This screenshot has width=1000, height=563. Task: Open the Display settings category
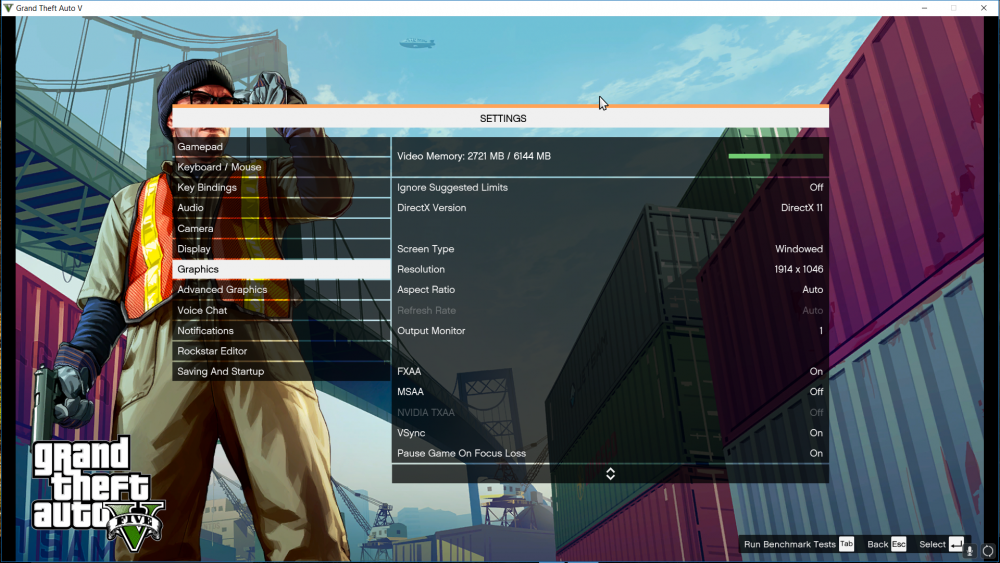pos(281,249)
